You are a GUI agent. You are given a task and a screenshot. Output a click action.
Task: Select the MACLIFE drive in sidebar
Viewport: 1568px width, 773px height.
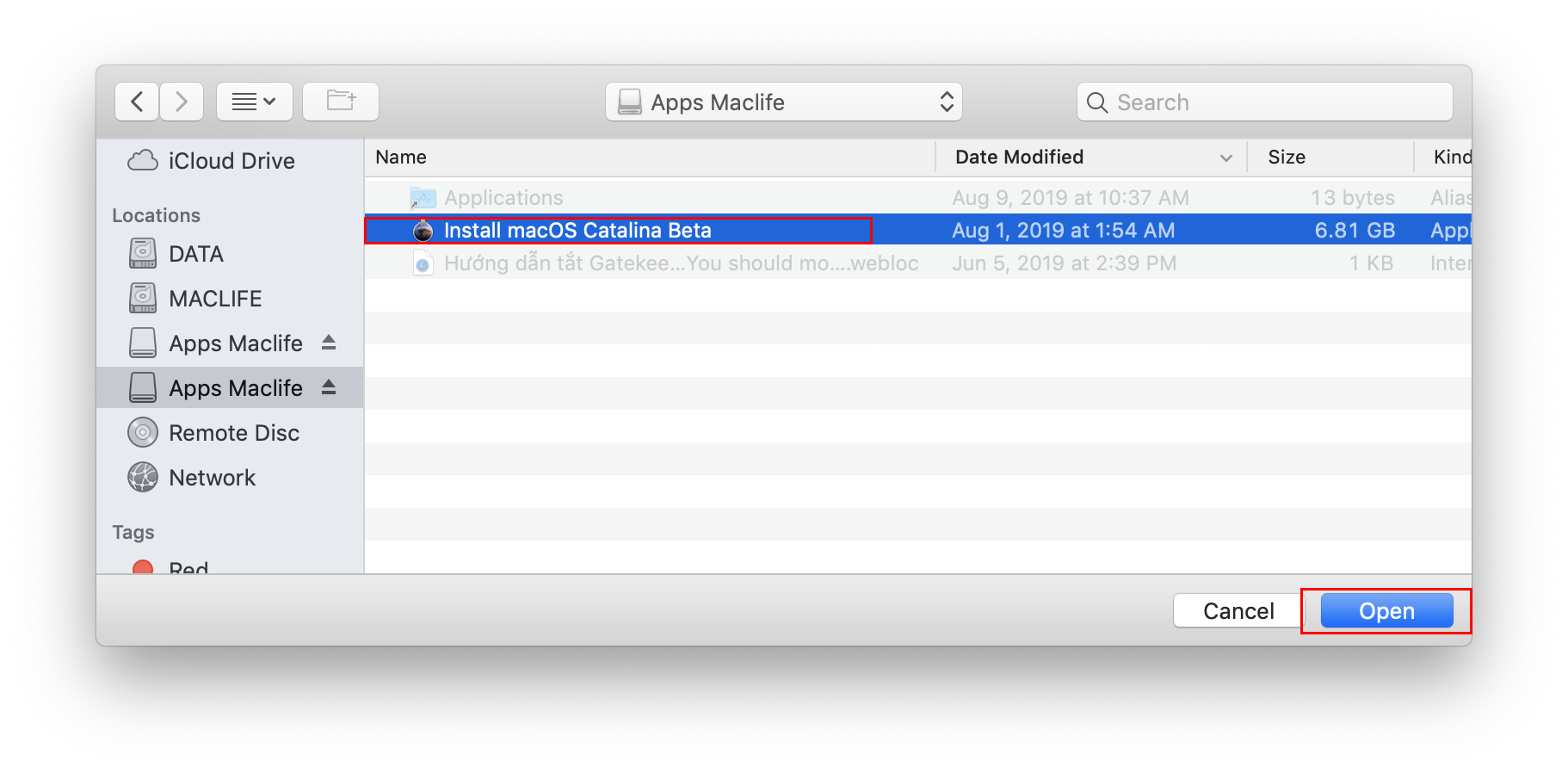pyautogui.click(x=214, y=299)
